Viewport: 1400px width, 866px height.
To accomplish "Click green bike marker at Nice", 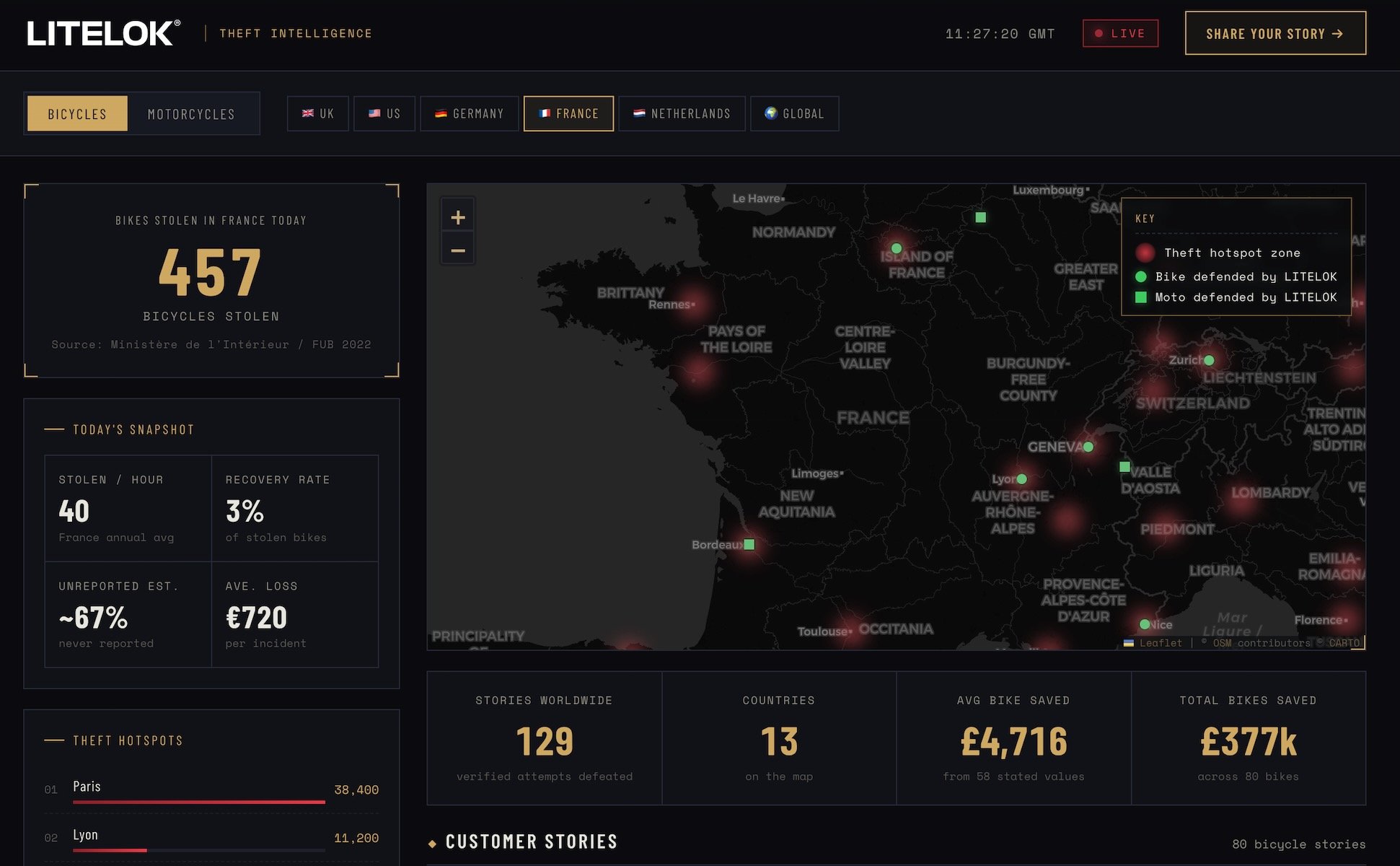I will pos(1145,624).
